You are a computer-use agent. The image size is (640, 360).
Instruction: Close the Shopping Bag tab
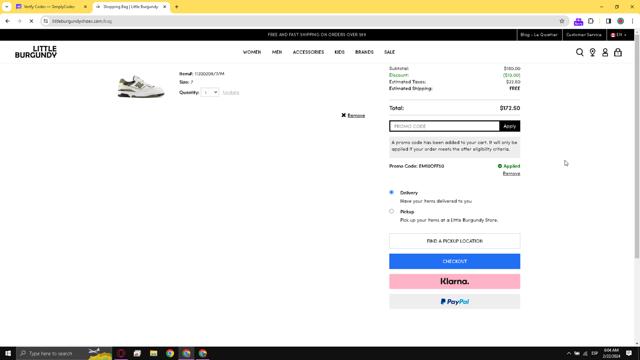pyautogui.click(x=164, y=7)
